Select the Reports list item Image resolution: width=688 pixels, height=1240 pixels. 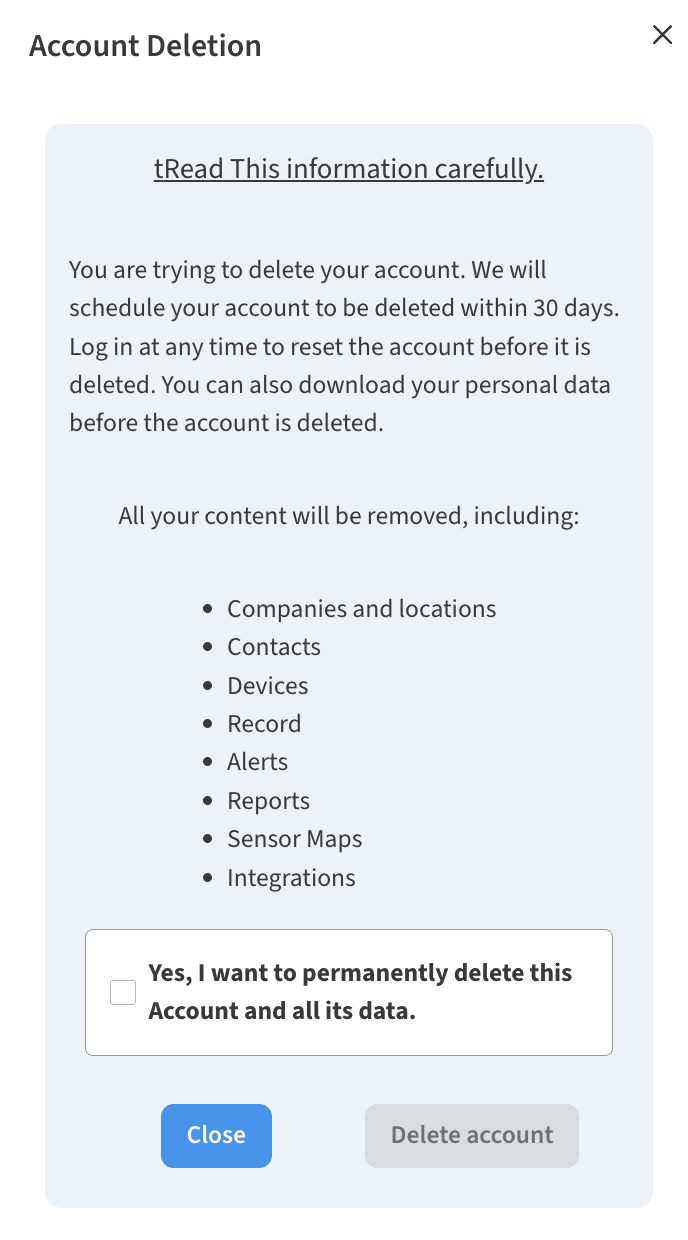pos(269,800)
